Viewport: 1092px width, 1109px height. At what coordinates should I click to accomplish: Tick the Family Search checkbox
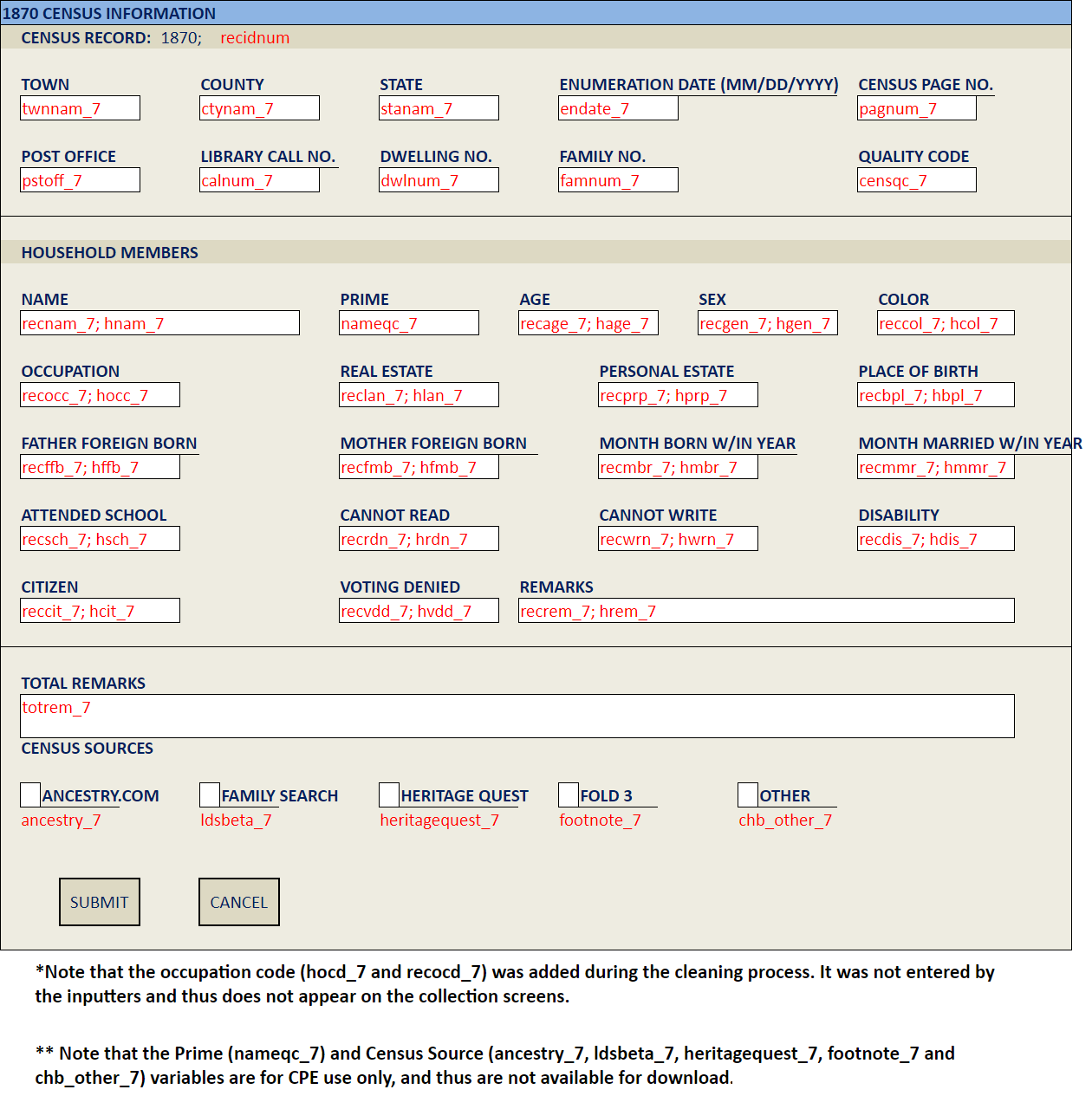(x=210, y=794)
